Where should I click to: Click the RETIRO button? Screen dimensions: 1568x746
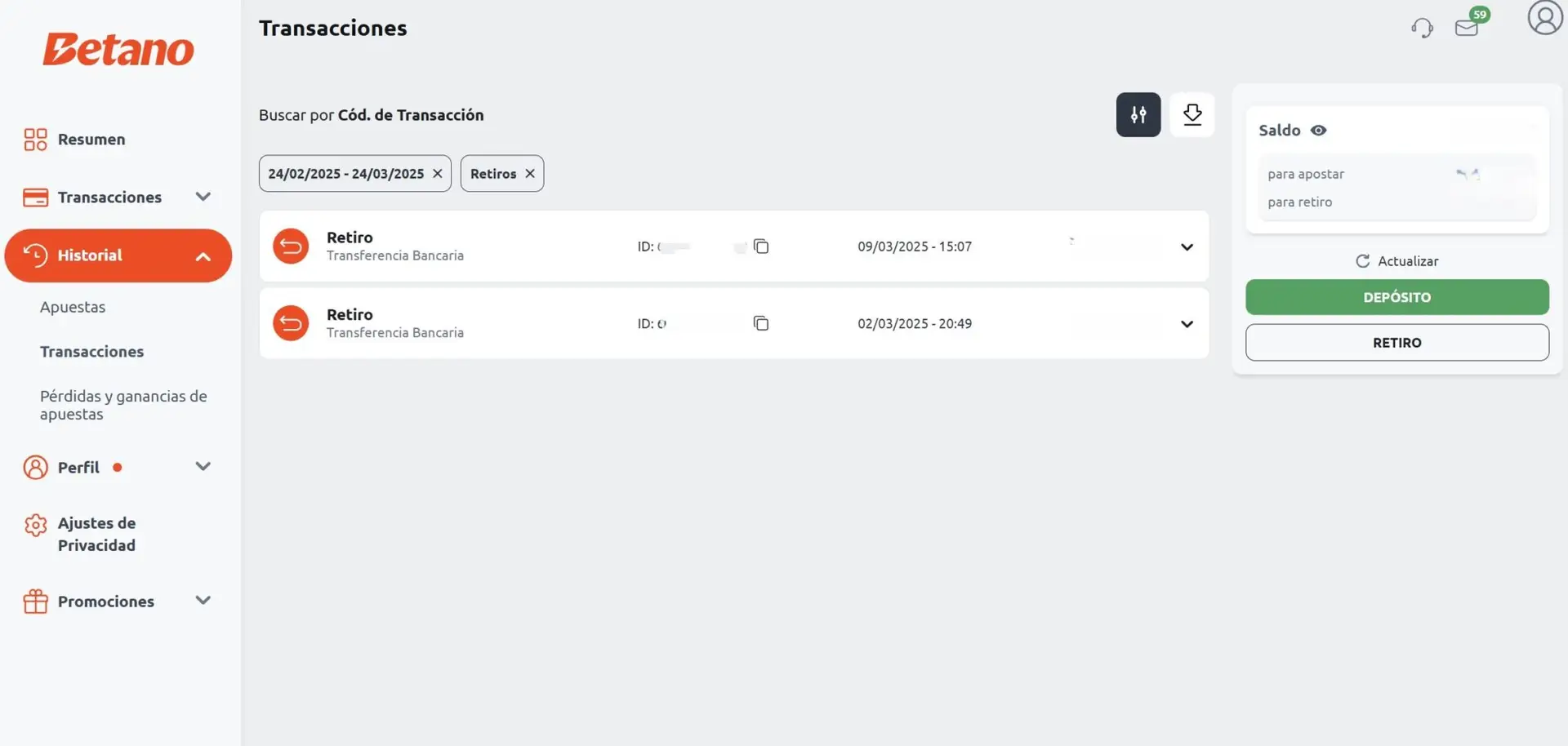coord(1396,343)
